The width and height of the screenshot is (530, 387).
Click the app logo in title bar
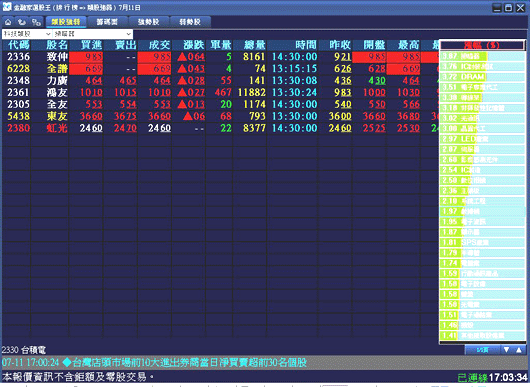click(7, 7)
